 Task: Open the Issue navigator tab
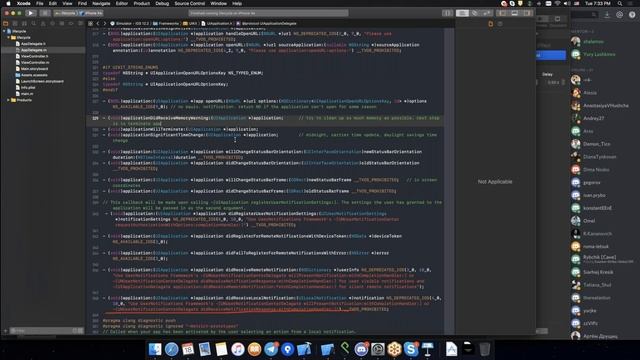[43, 24]
